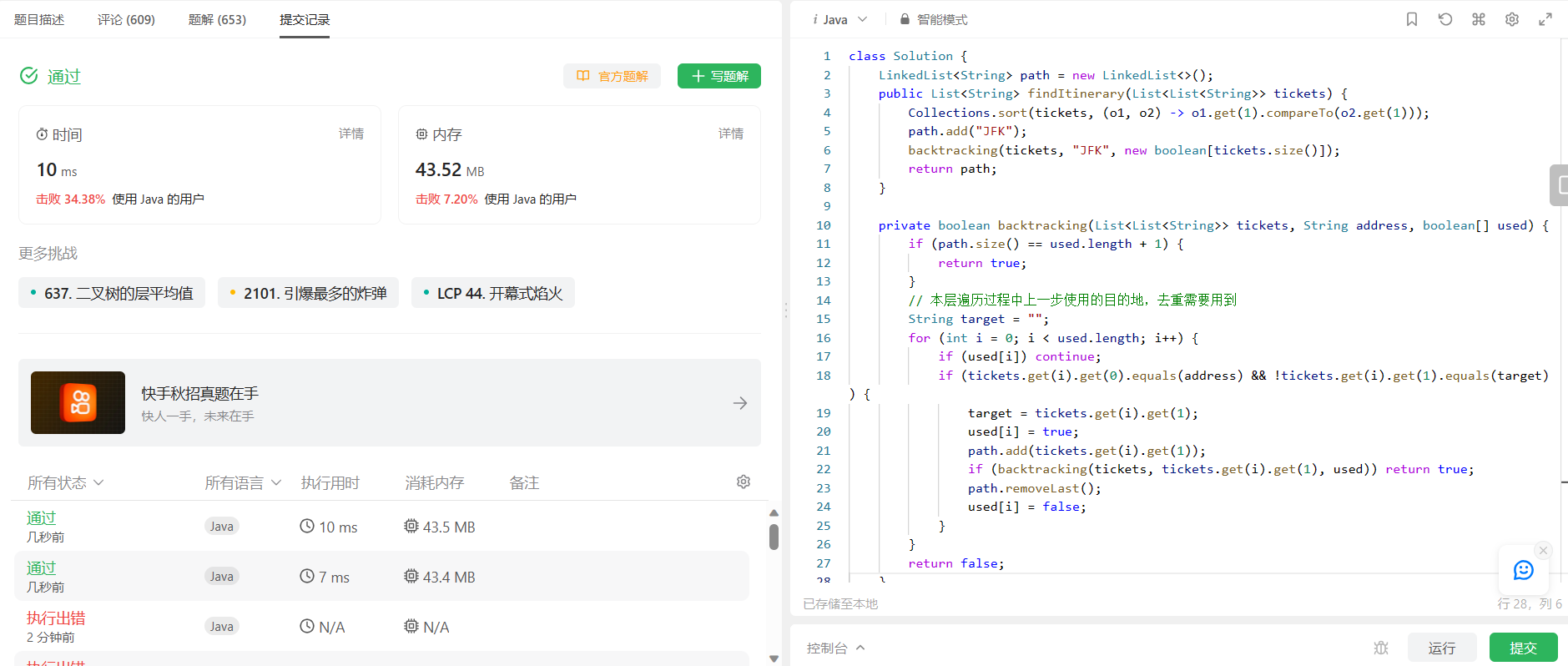
Task: Click code line 14 comment text
Action: [x=1072, y=300]
